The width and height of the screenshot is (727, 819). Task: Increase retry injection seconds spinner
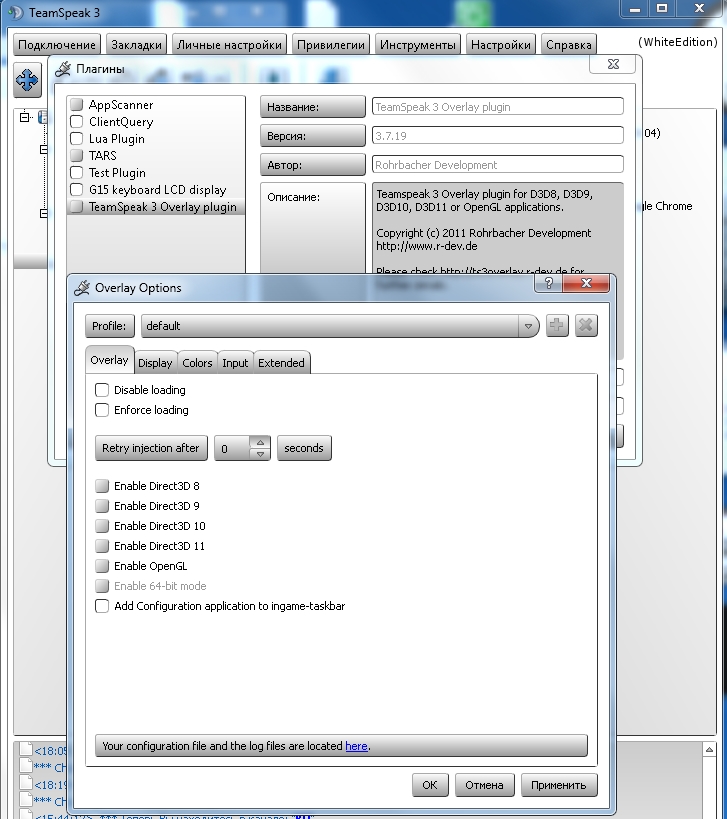click(260, 442)
